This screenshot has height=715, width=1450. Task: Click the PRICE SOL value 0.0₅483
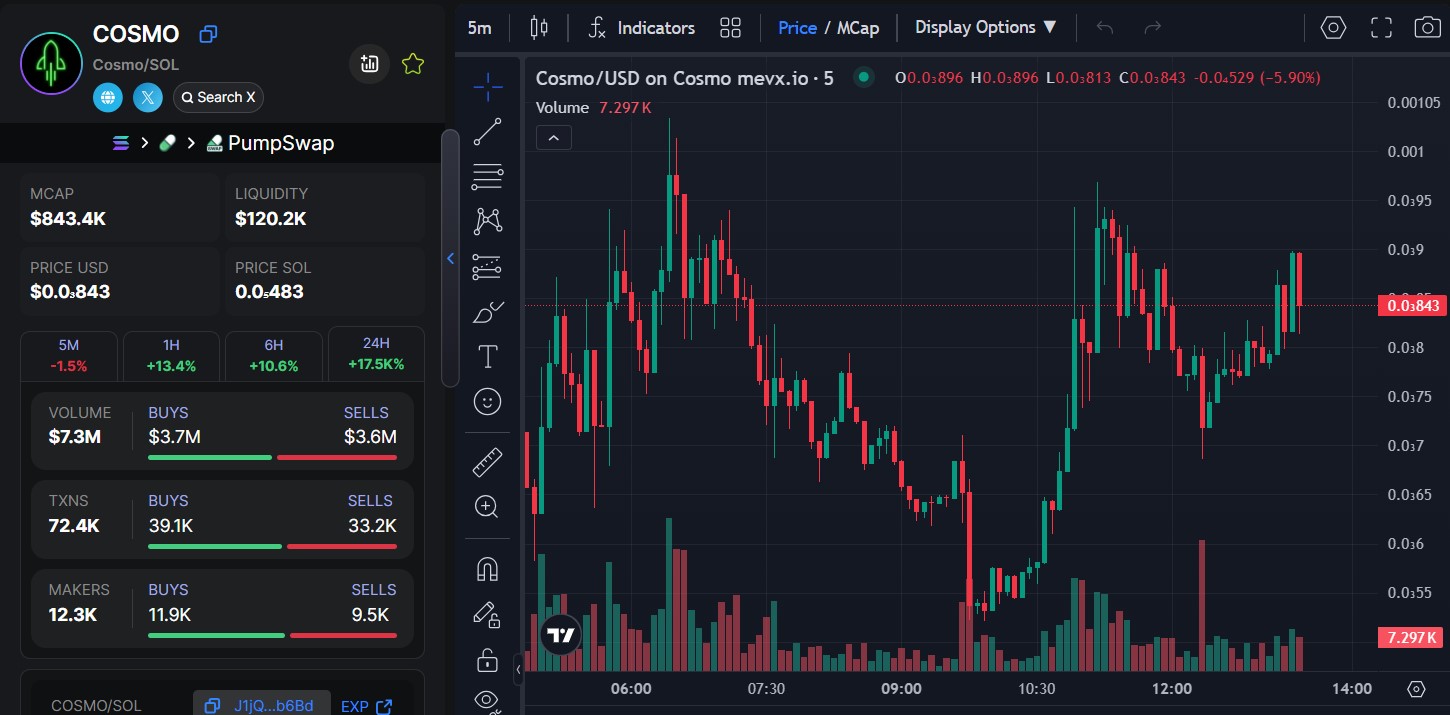click(x=269, y=292)
